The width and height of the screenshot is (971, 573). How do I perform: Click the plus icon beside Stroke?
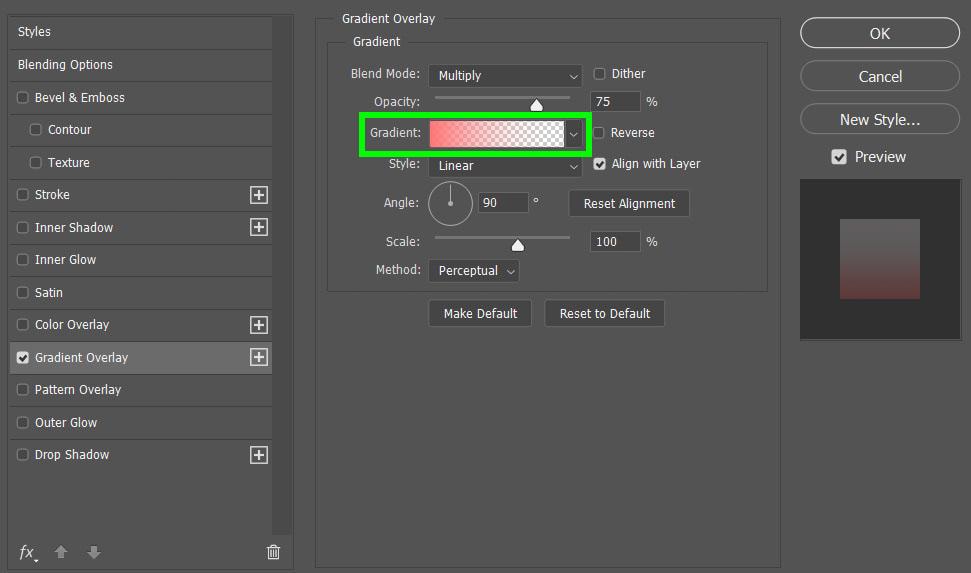259,195
